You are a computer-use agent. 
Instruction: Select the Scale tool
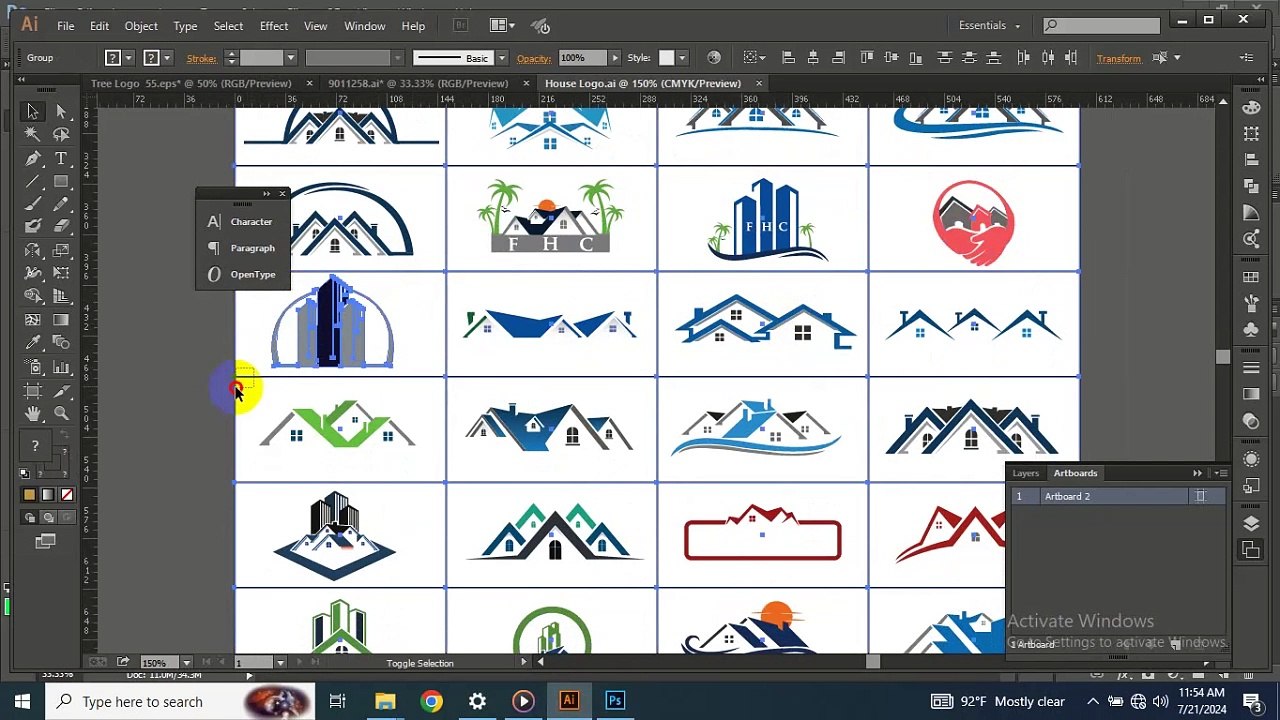pos(61,250)
